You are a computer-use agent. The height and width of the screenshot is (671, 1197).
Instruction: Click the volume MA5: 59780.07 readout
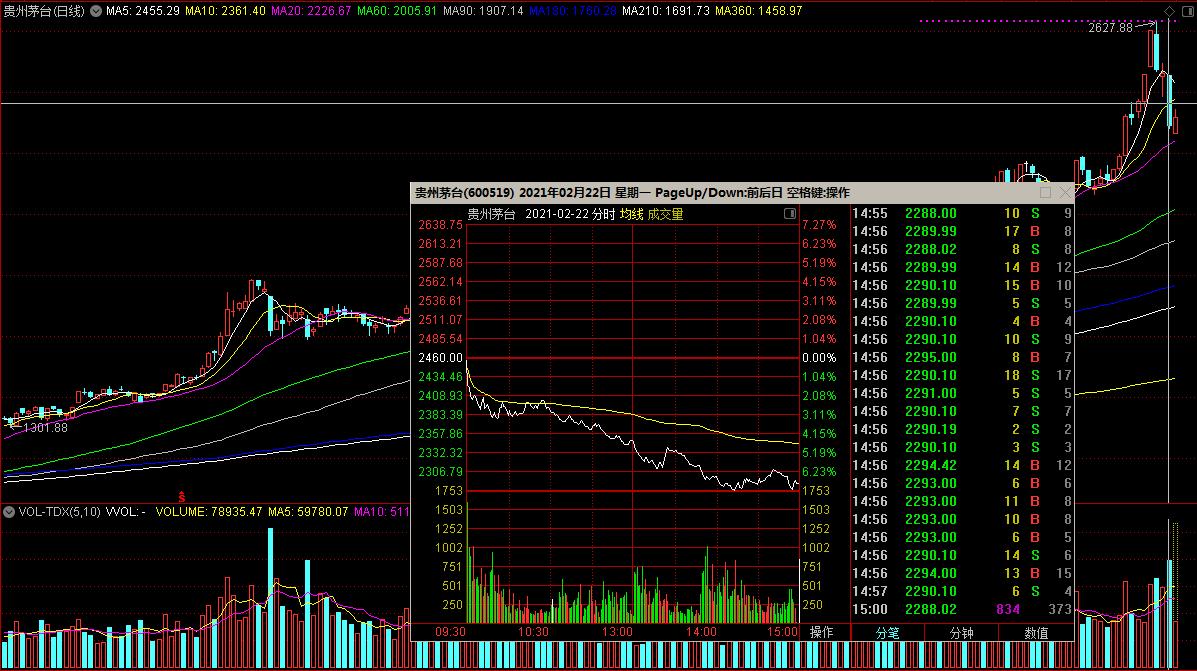pos(308,511)
